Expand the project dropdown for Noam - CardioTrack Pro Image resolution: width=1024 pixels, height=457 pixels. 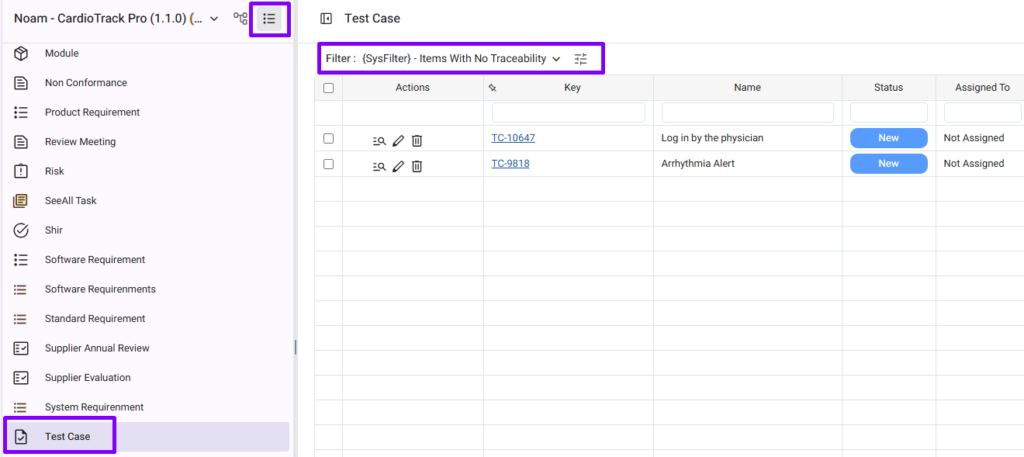[x=214, y=19]
